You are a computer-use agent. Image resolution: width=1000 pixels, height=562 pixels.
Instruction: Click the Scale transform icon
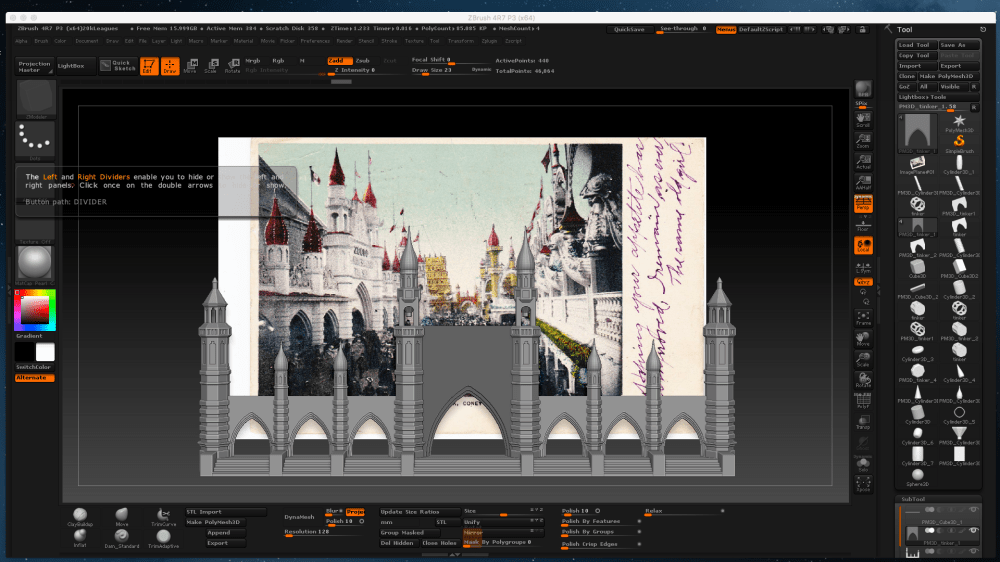[x=210, y=66]
